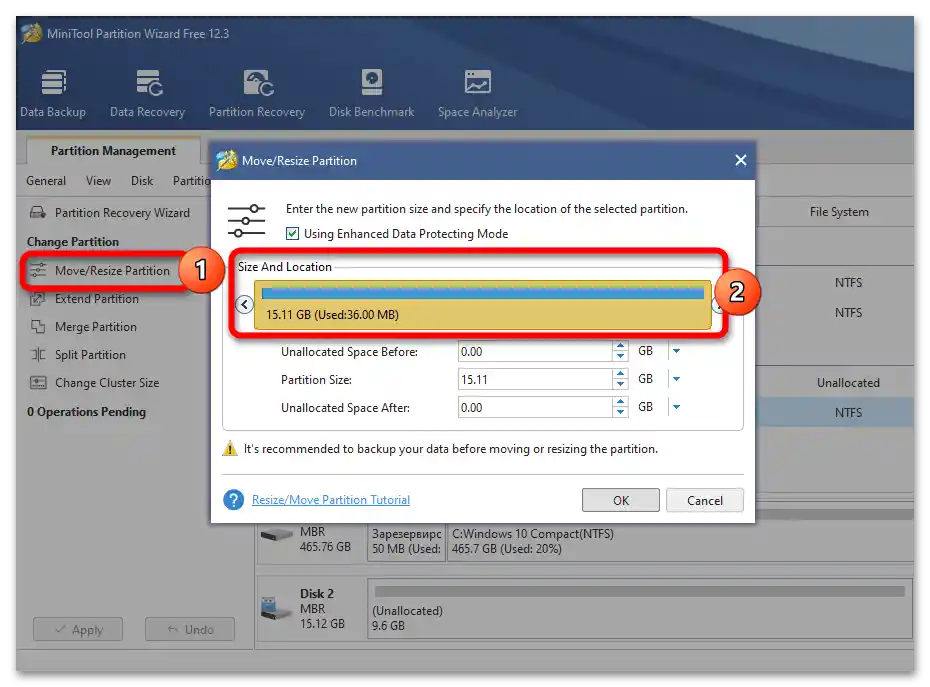Select the C:Windows 10 Compact(NTFS) partition
The image size is (930, 687).
(681, 541)
